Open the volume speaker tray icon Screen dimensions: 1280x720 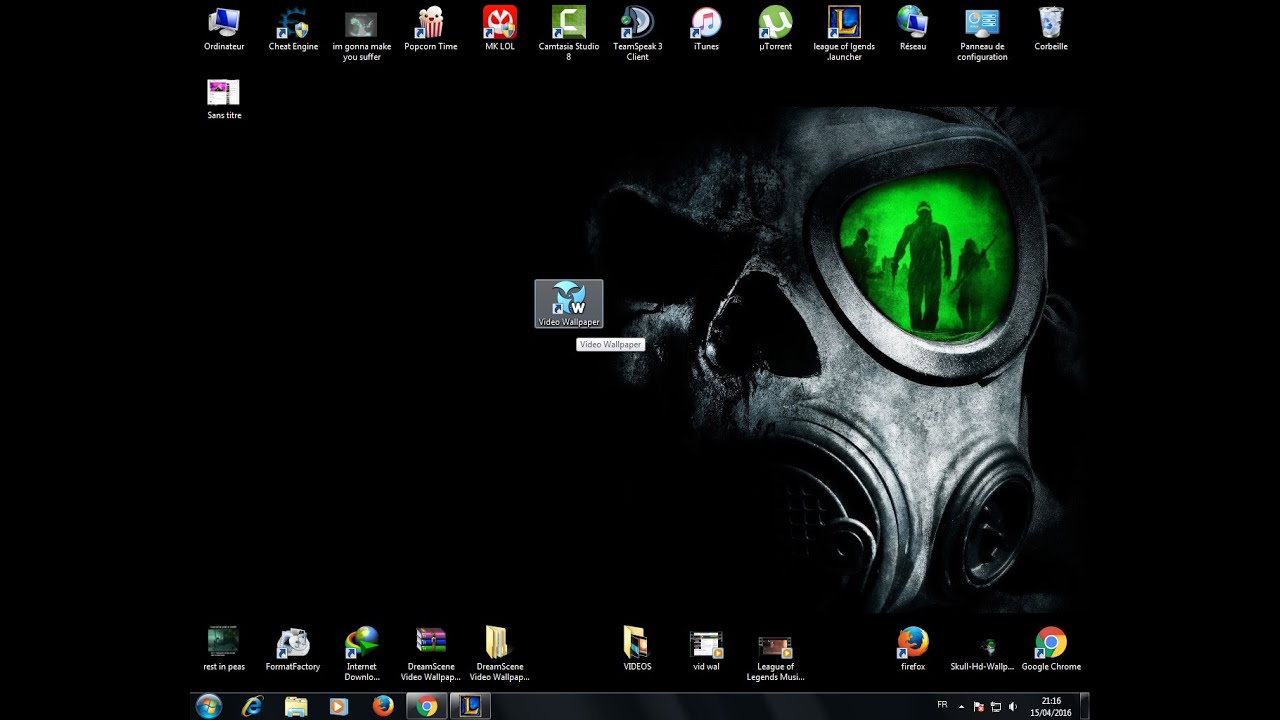tap(1013, 706)
